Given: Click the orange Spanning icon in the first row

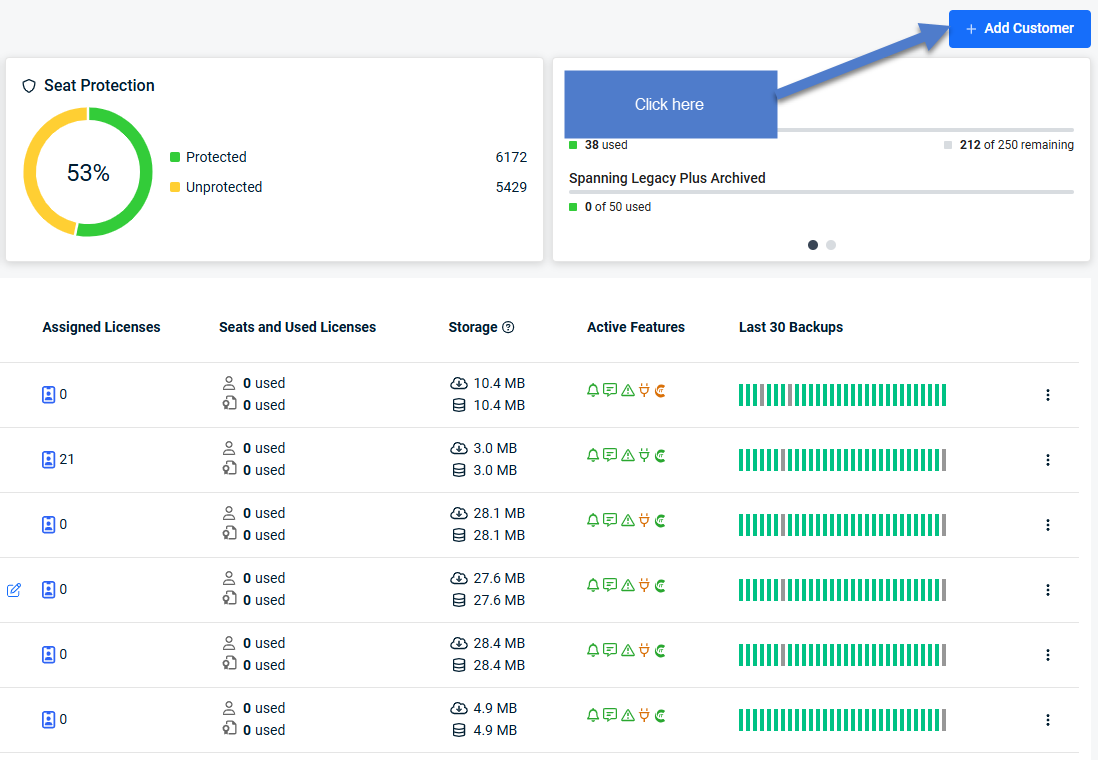Looking at the screenshot, I should pyautogui.click(x=660, y=390).
